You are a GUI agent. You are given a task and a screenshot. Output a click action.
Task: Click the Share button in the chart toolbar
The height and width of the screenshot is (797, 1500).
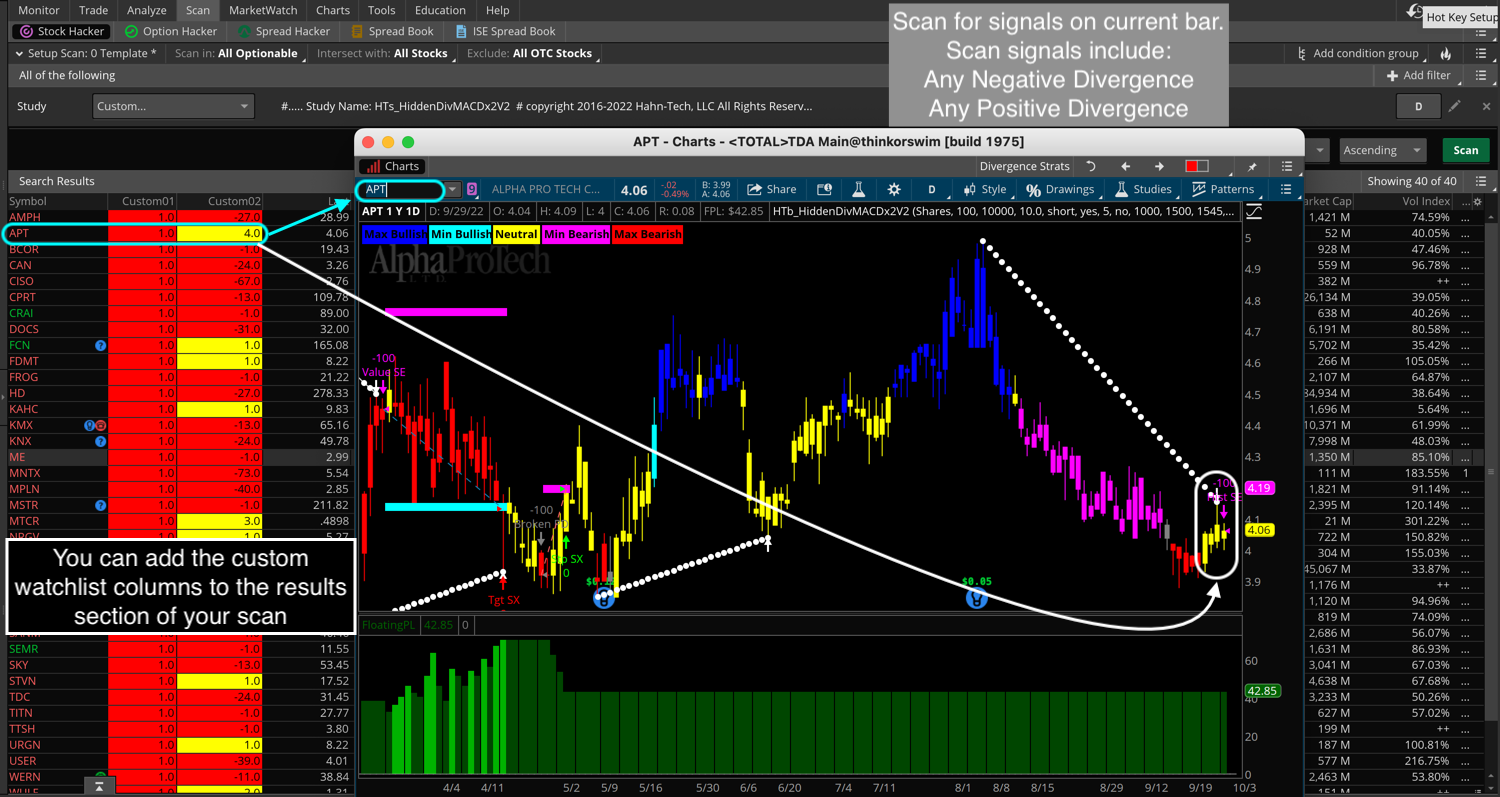pyautogui.click(x=771, y=189)
